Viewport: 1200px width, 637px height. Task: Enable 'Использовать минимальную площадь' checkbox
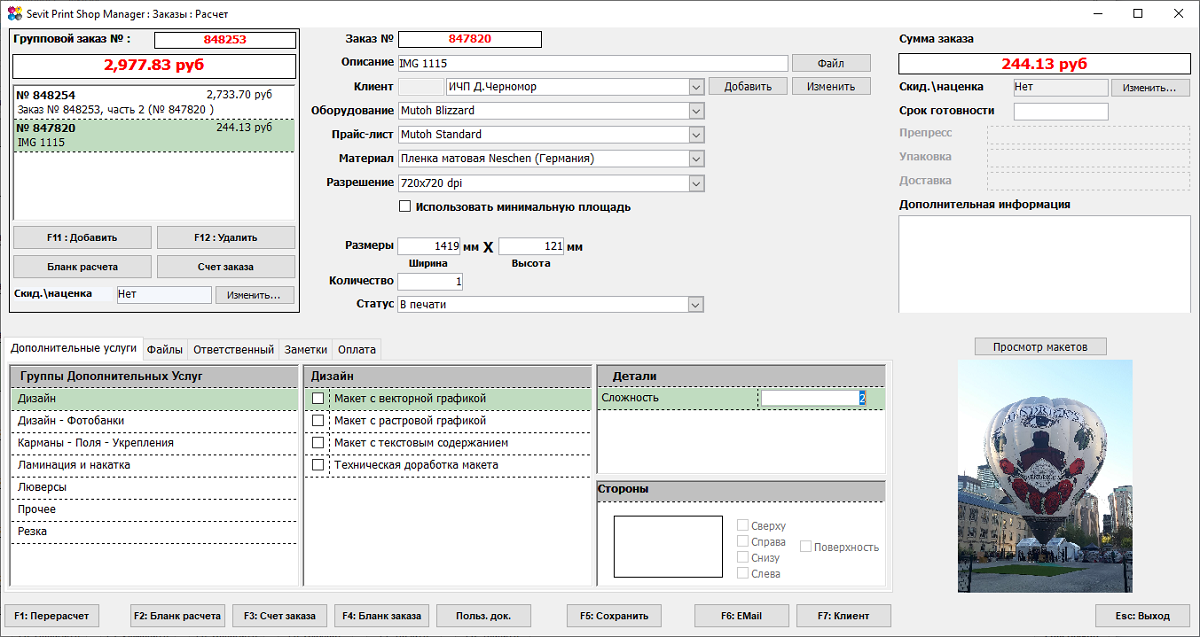click(x=405, y=207)
